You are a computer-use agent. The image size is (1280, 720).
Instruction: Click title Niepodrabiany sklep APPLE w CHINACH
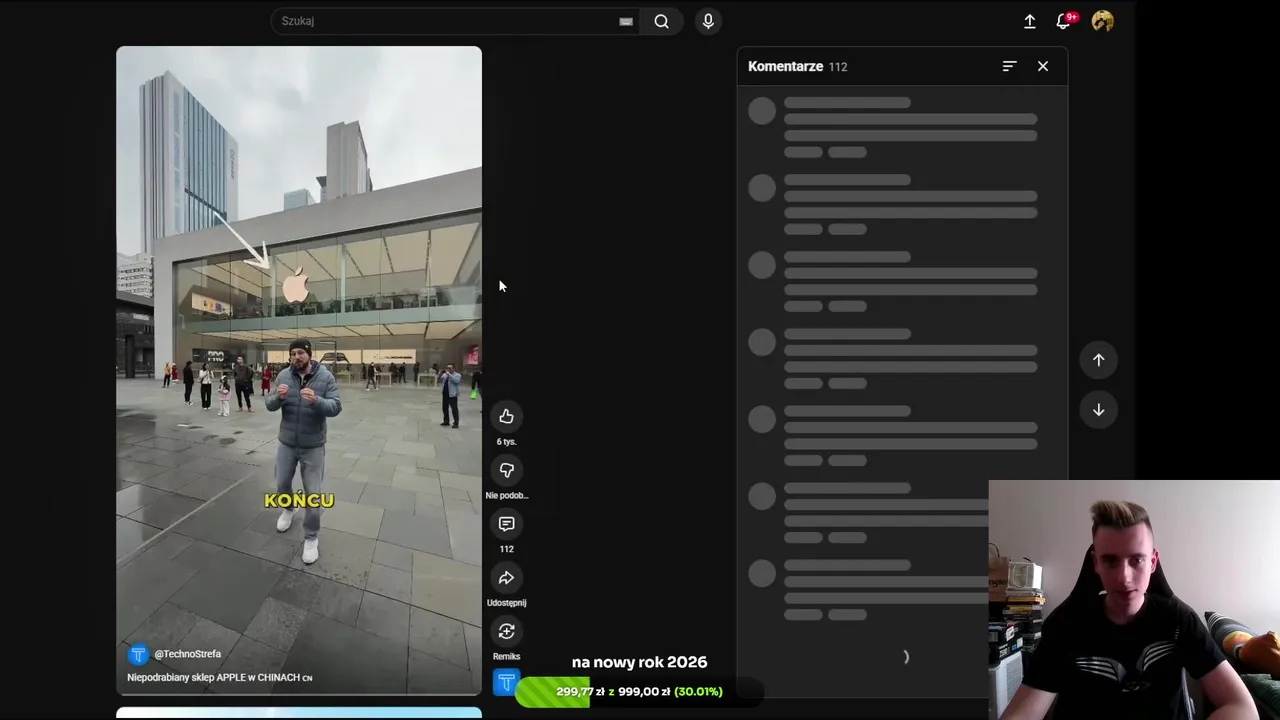[x=220, y=677]
